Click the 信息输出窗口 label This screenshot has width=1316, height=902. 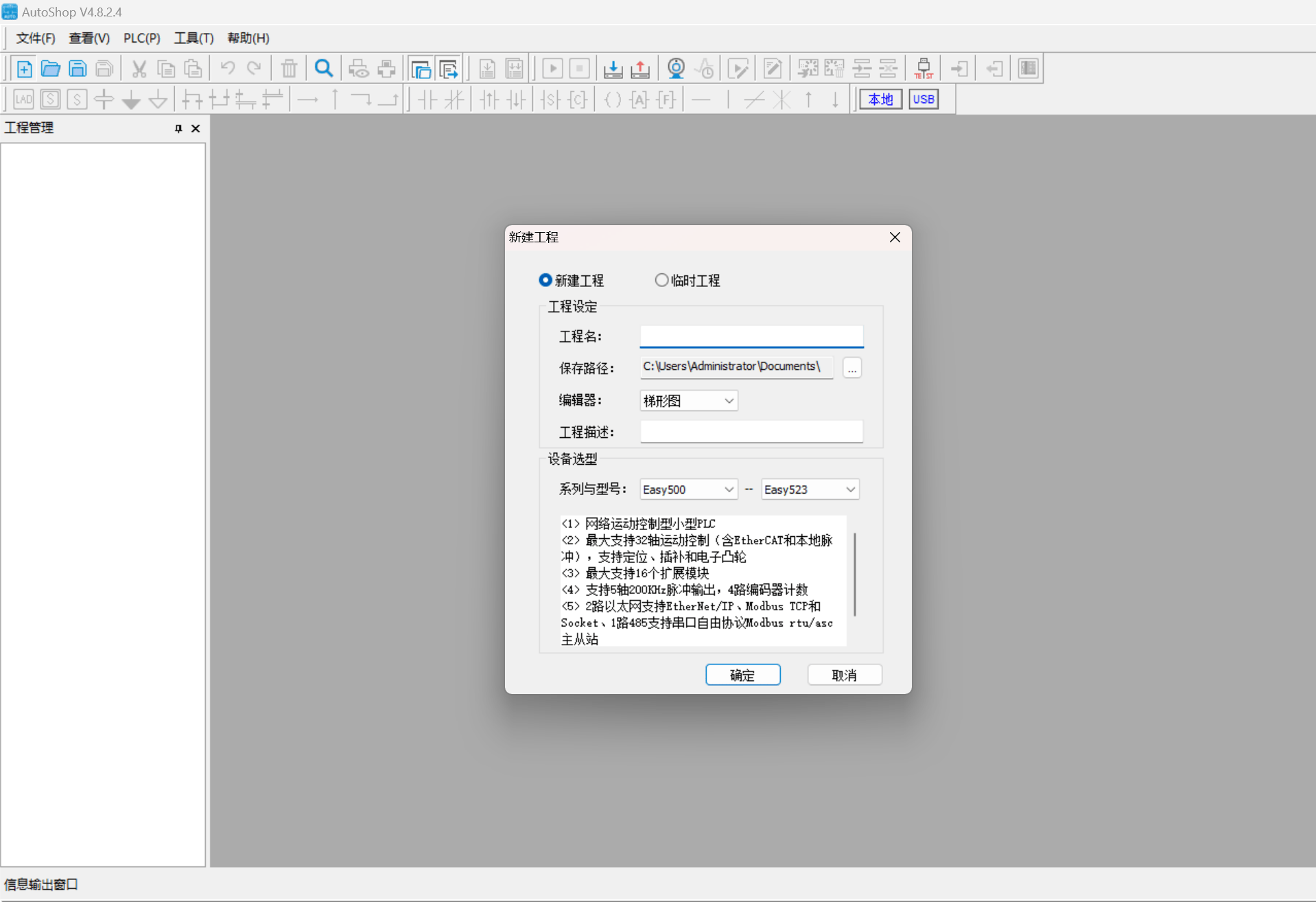coord(41,885)
